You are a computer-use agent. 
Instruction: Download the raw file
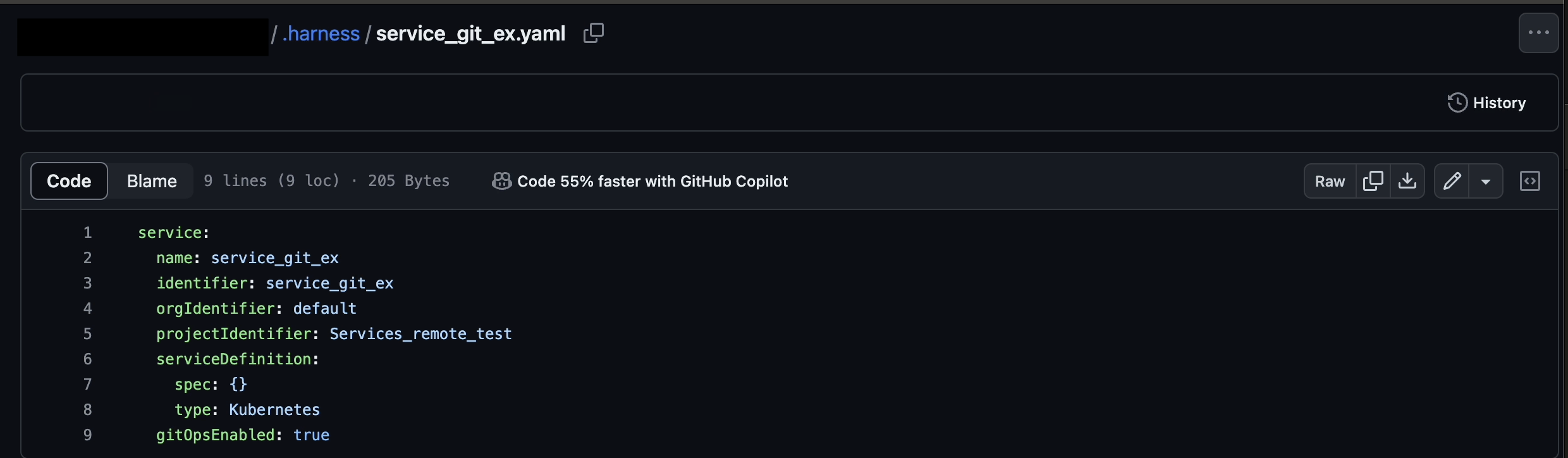click(1407, 181)
